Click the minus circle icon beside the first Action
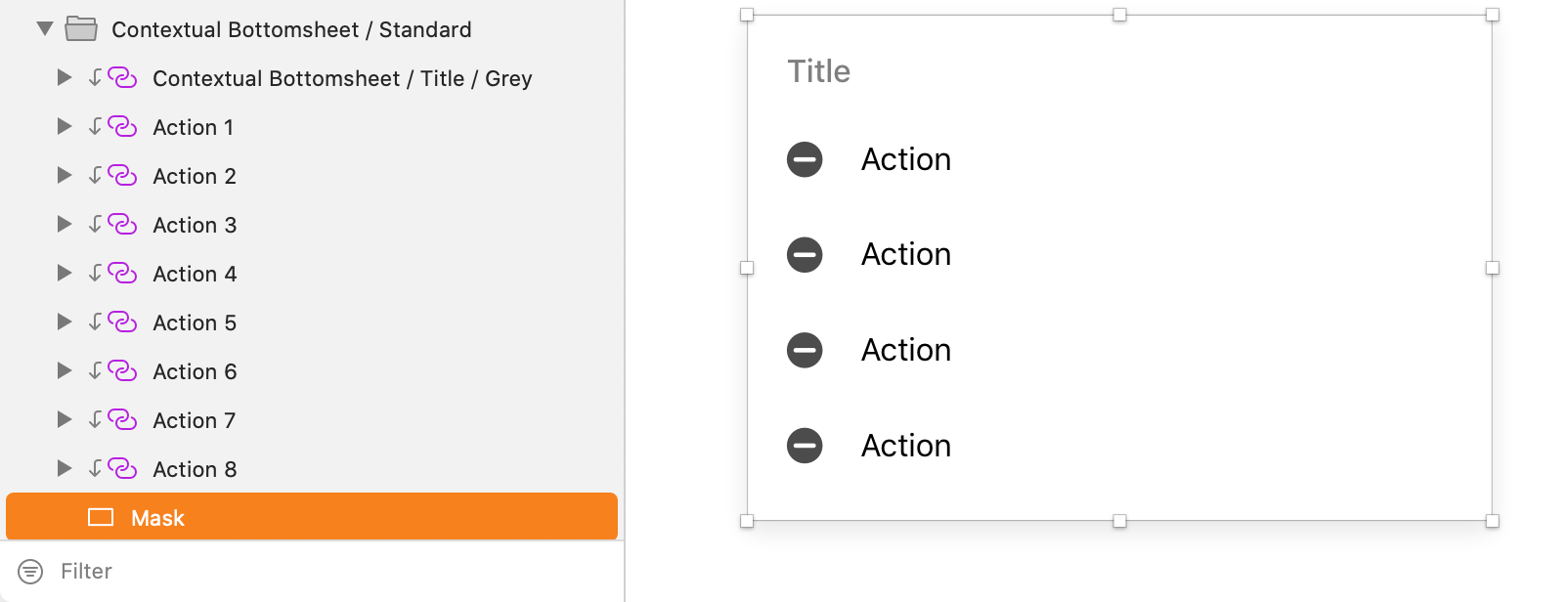1568x602 pixels. pos(805,159)
